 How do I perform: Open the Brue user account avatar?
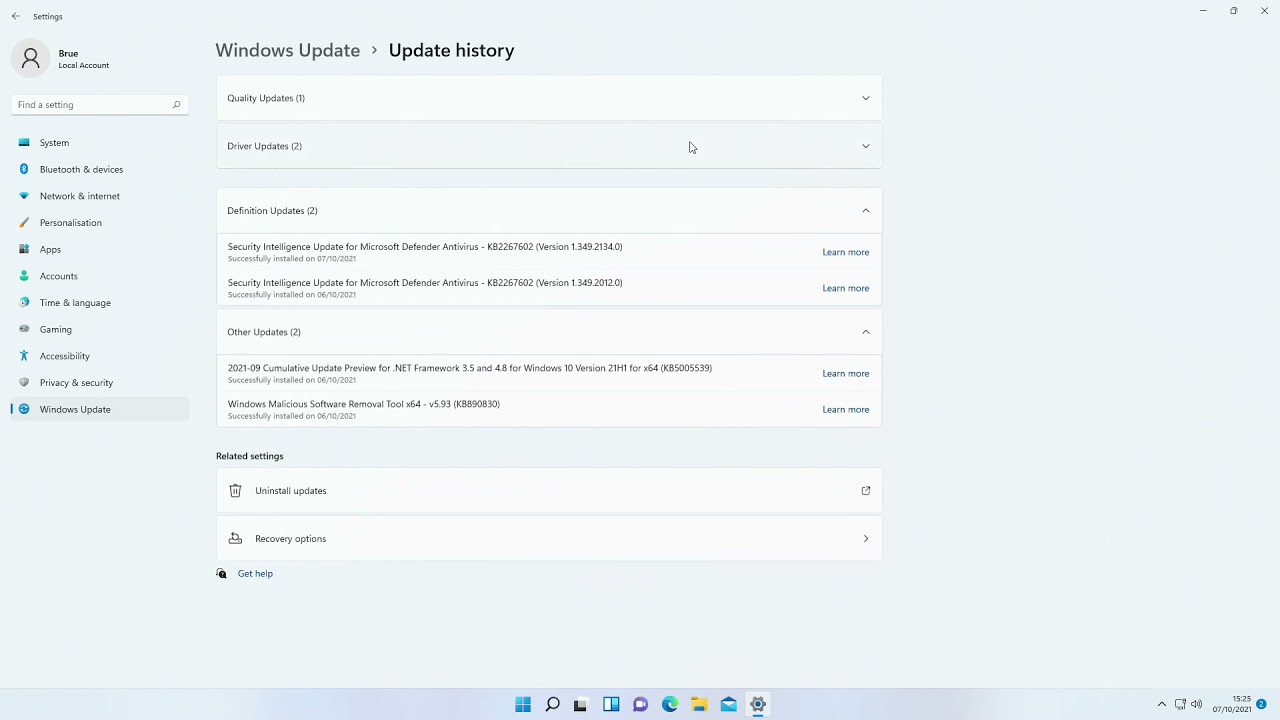[x=31, y=59]
